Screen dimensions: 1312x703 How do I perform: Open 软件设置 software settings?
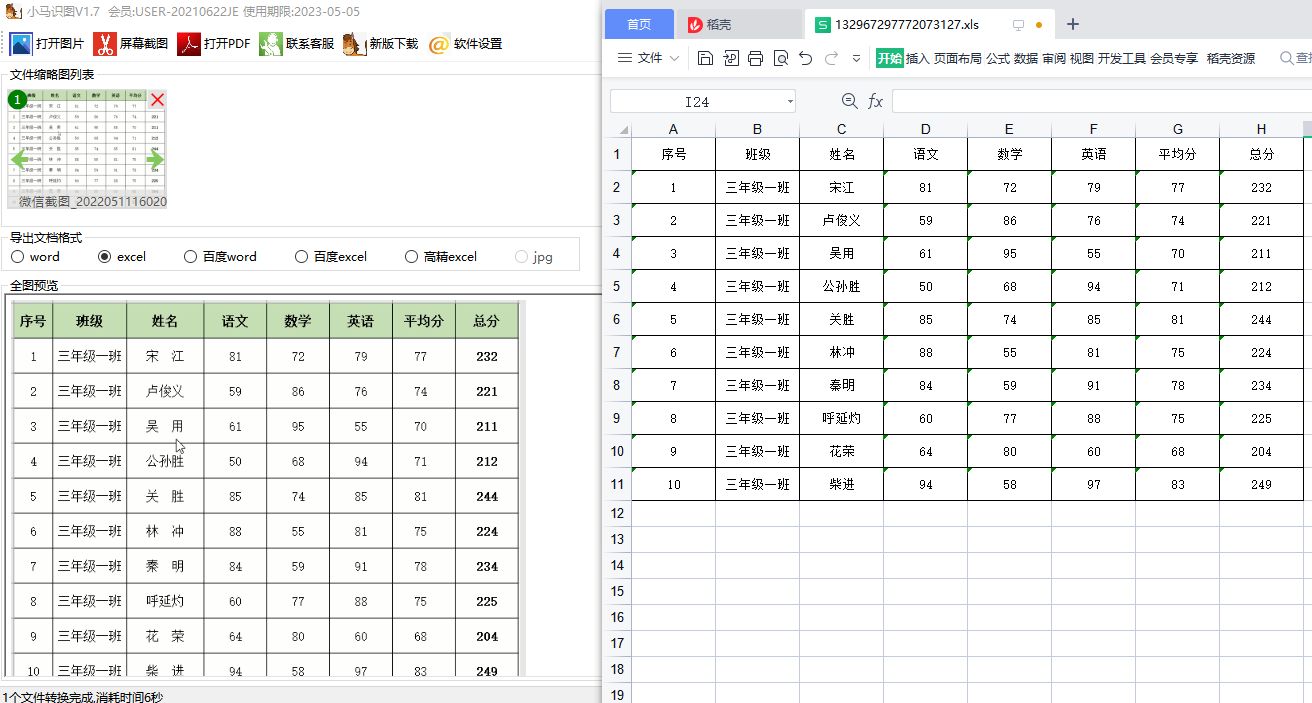click(465, 44)
